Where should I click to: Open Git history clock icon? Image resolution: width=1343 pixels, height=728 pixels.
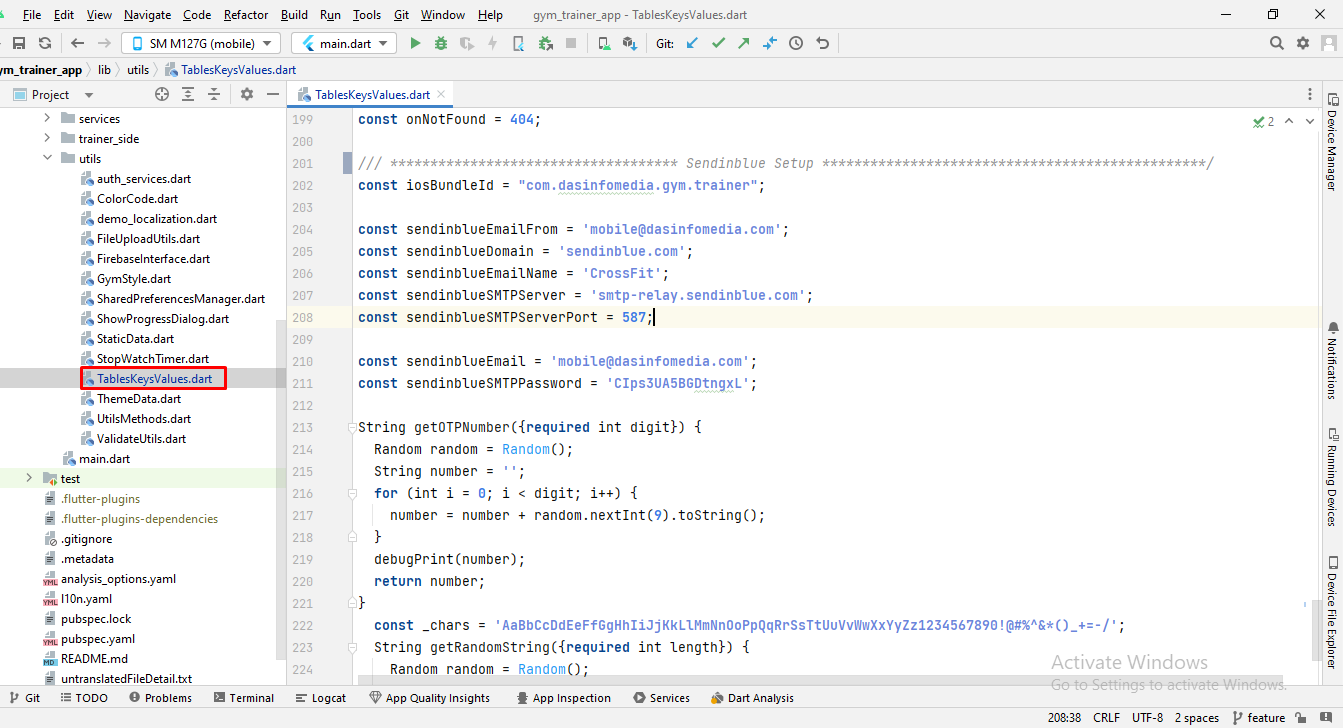[x=796, y=43]
